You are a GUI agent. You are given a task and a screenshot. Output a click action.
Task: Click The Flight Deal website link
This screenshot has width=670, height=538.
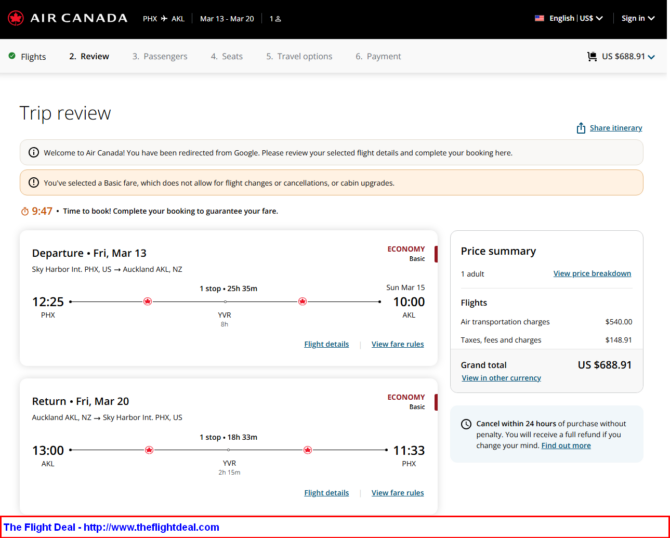click(x=151, y=527)
